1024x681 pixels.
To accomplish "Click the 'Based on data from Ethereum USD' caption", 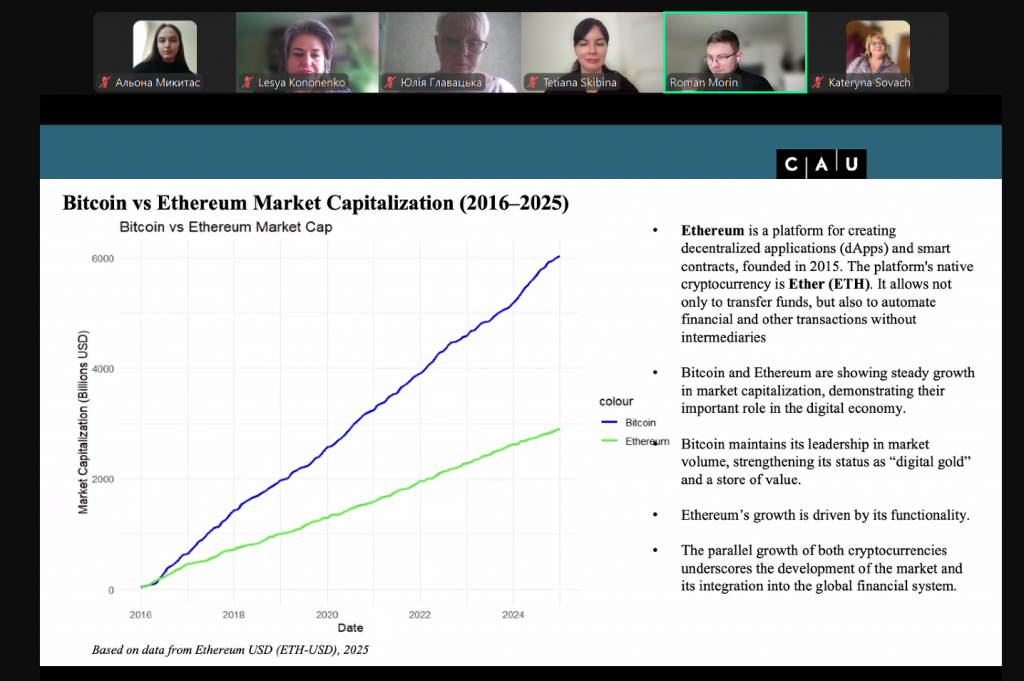I will (x=231, y=649).
